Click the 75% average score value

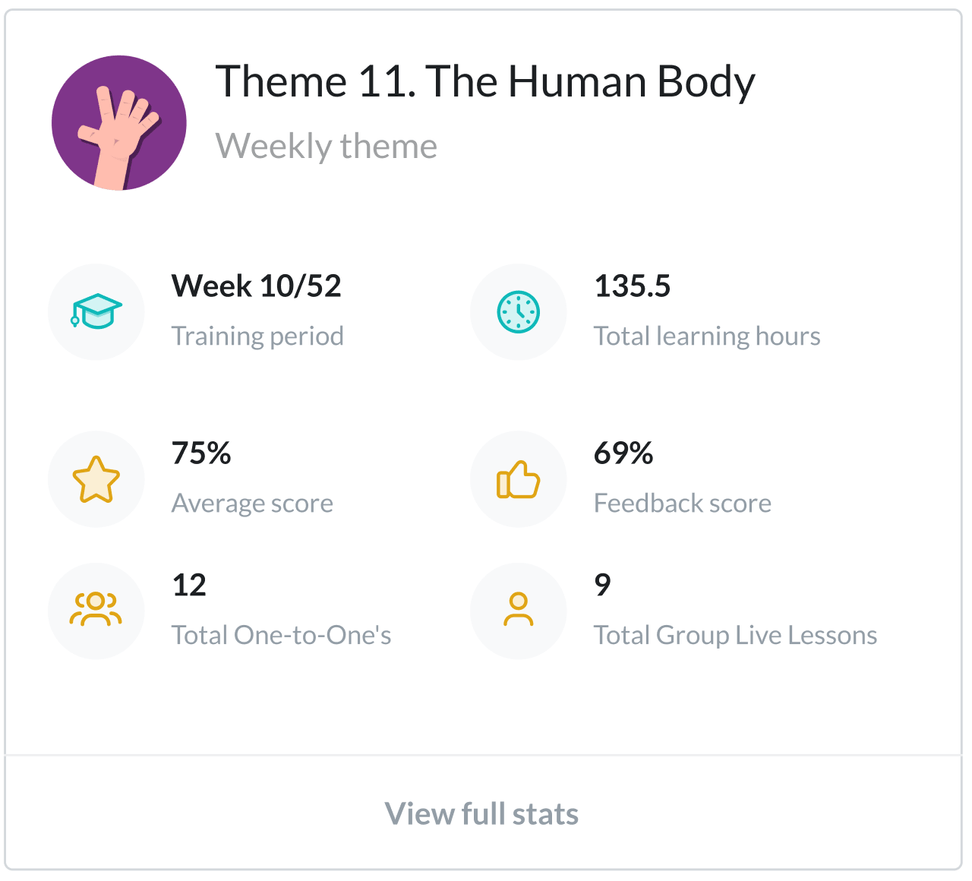coord(201,454)
